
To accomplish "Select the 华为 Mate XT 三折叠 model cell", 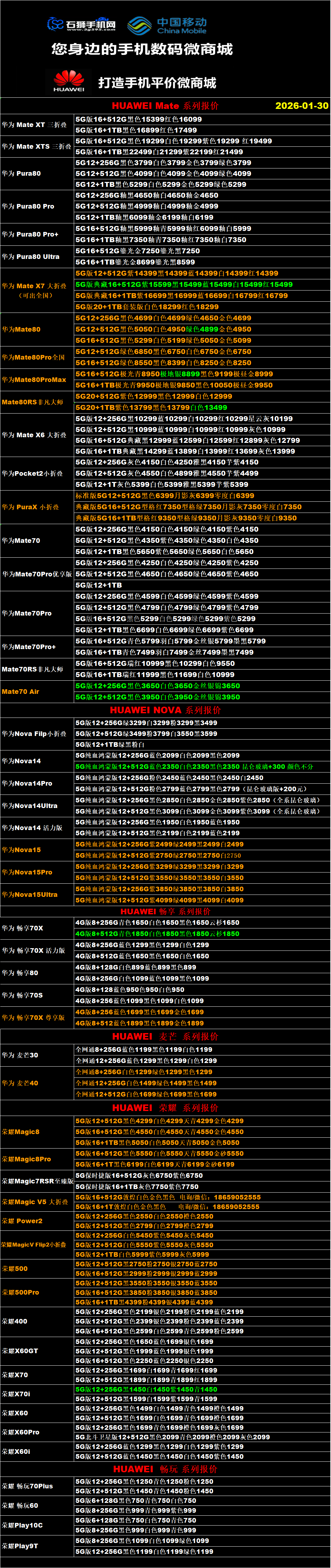I will pyautogui.click(x=34, y=125).
